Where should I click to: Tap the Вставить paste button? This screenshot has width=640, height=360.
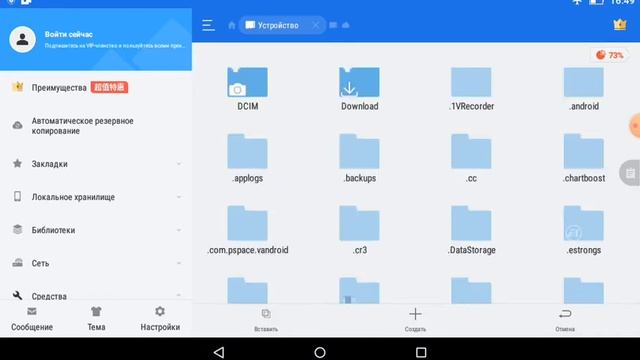coord(266,320)
